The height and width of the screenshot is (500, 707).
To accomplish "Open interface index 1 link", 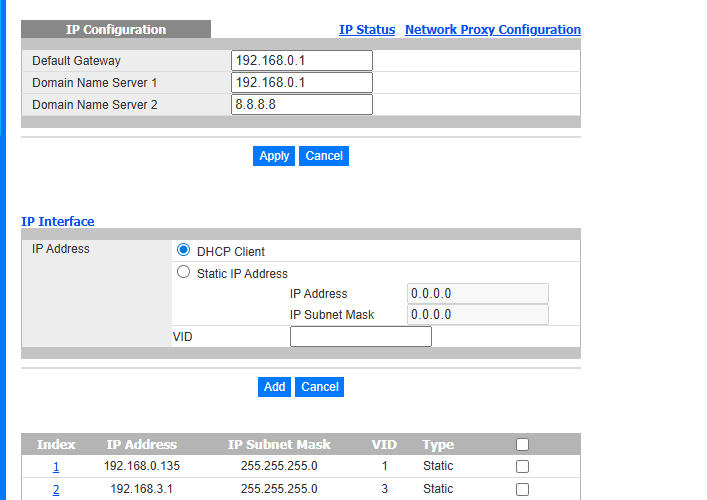I will tap(56, 467).
